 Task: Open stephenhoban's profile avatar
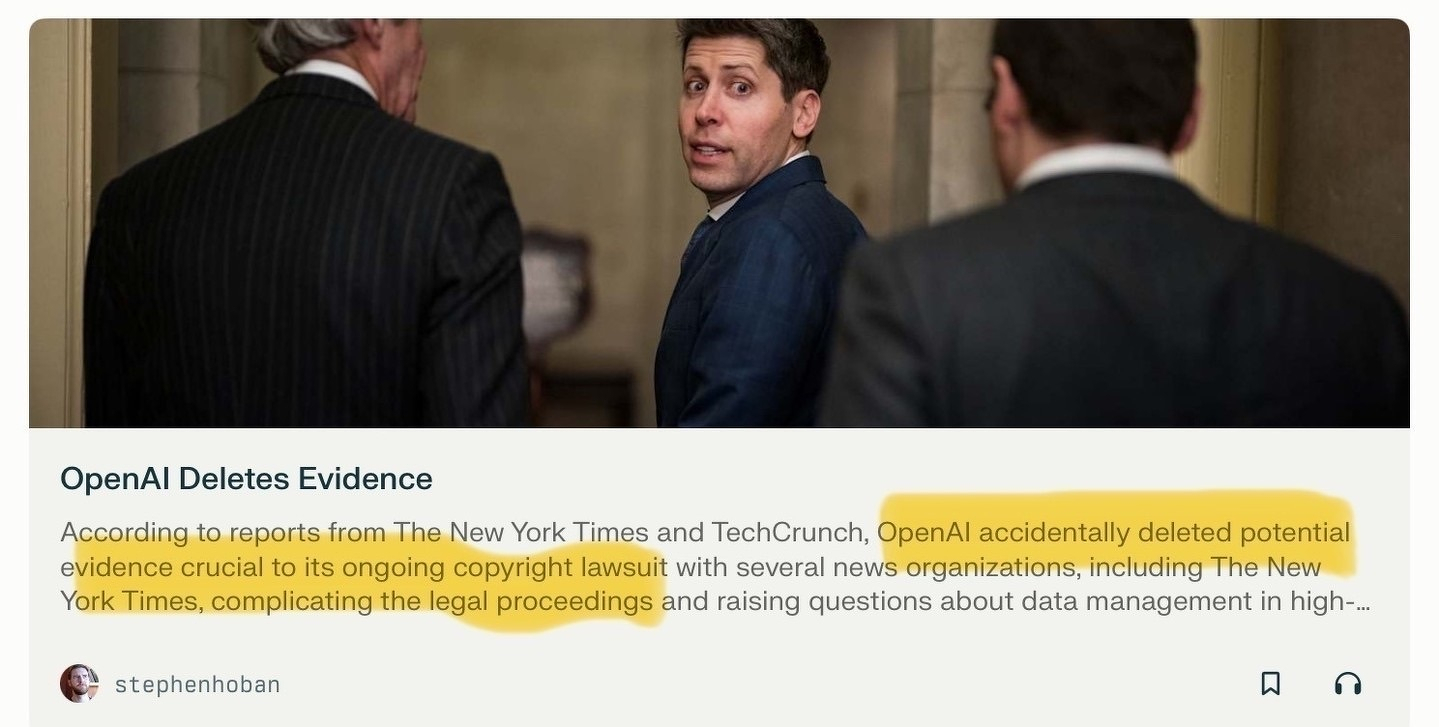(x=79, y=684)
